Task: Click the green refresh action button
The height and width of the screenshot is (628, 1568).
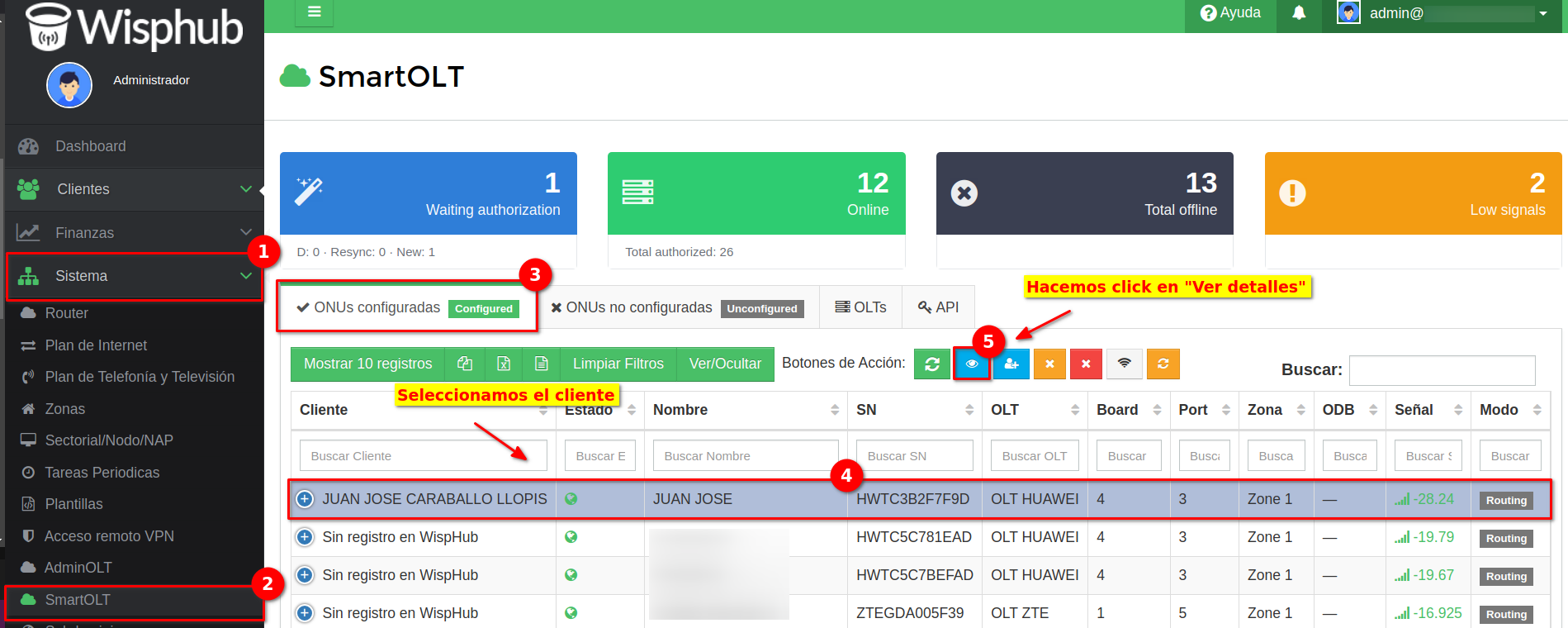Action: 932,364
